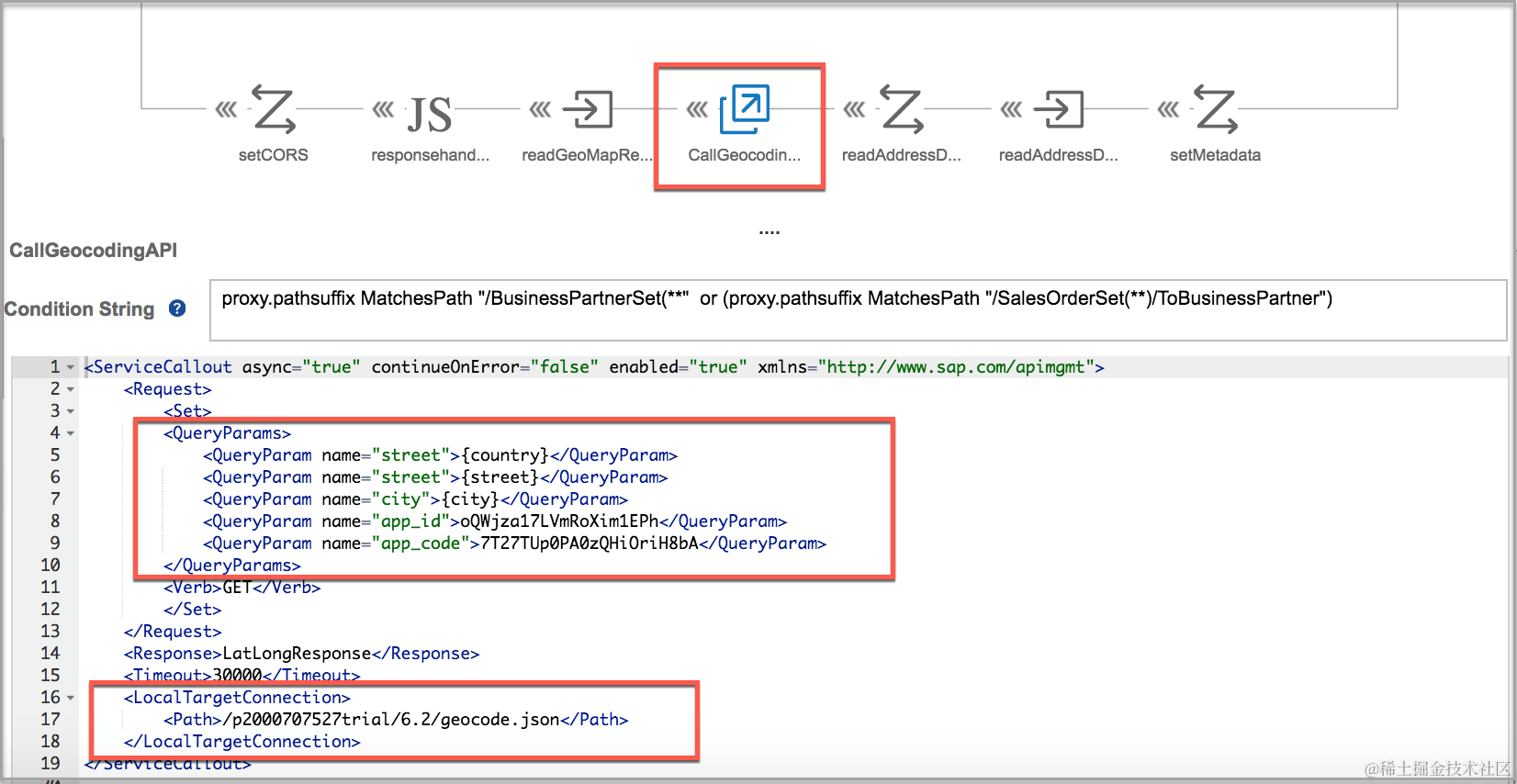Collapse the ServiceCallout block on line 1

point(71,367)
